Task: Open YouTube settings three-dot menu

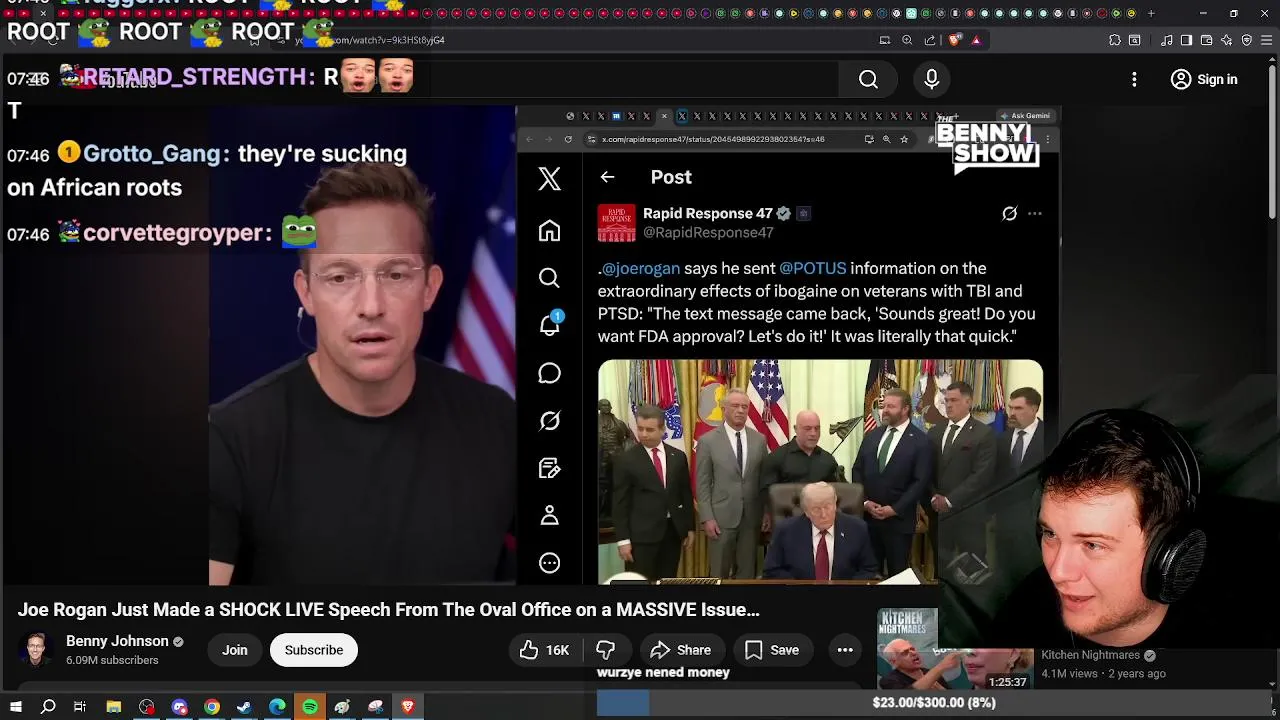Action: coord(1134,79)
